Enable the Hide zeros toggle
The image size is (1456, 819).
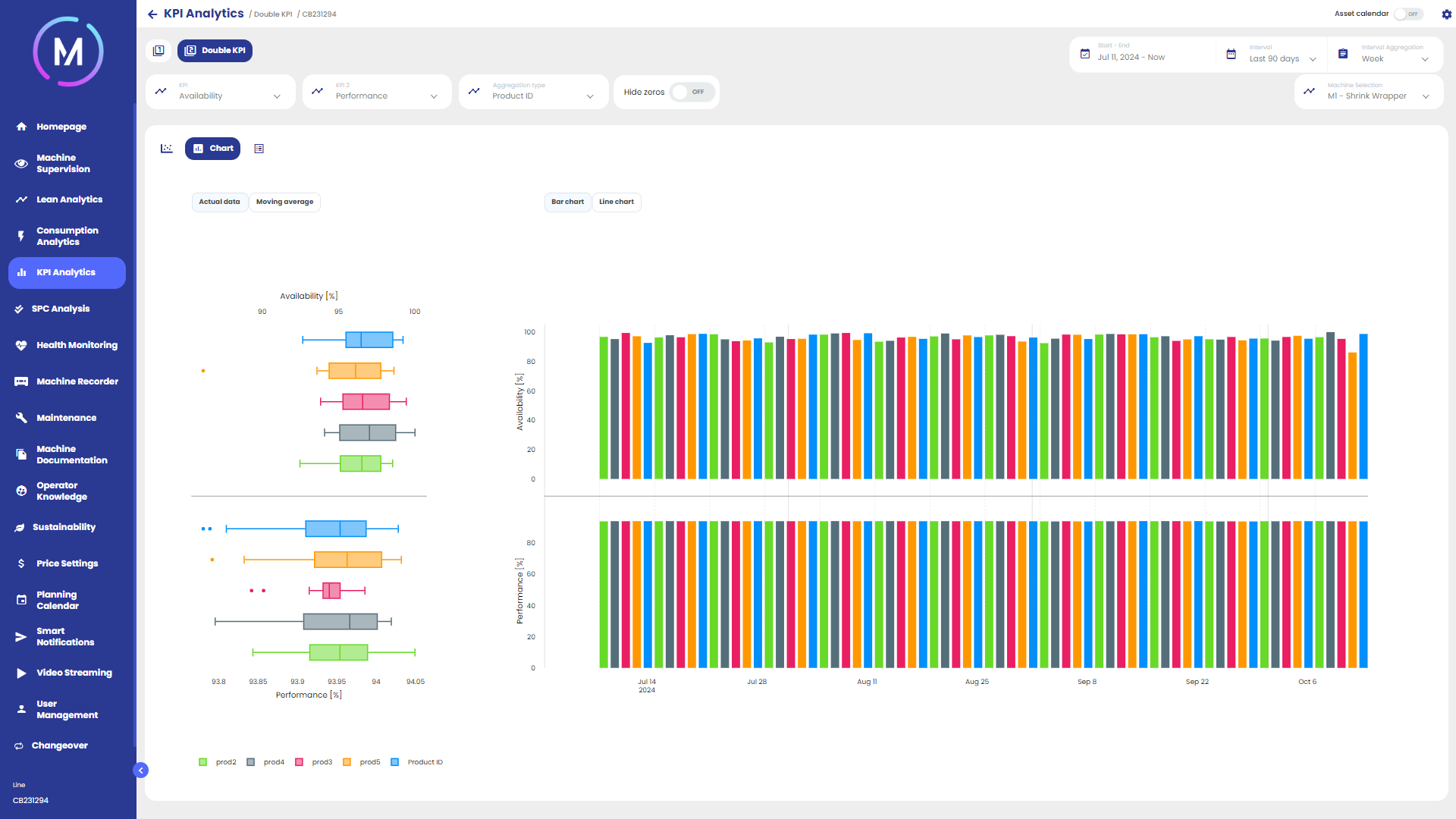(692, 92)
